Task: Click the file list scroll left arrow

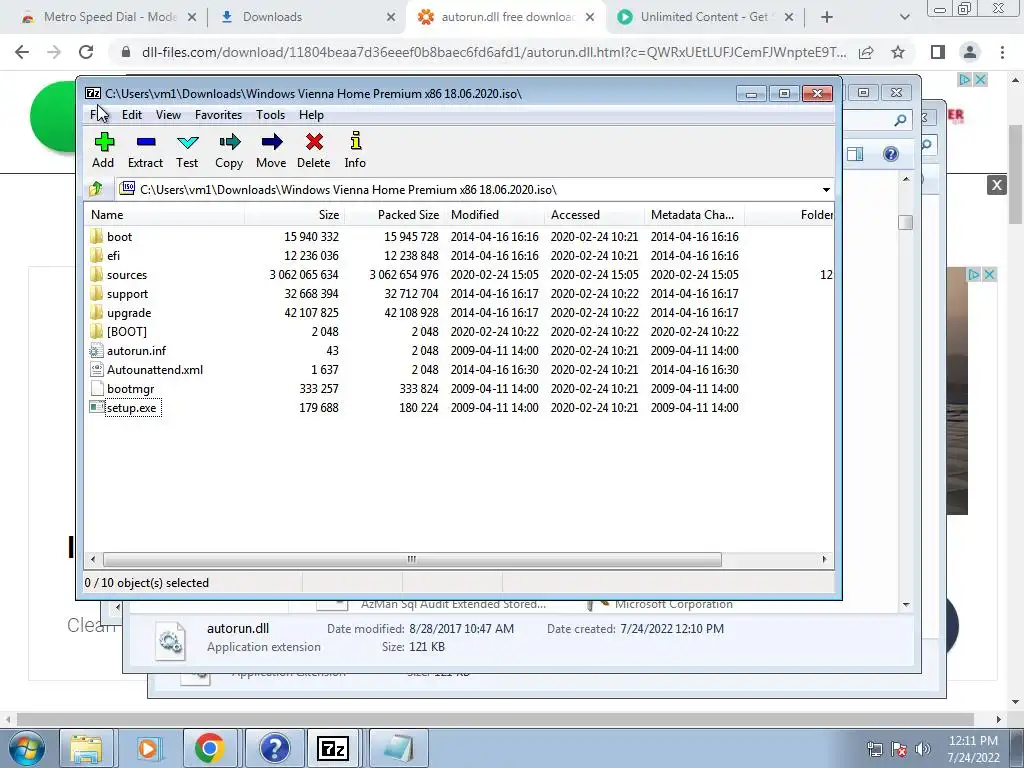Action: pyautogui.click(x=93, y=559)
